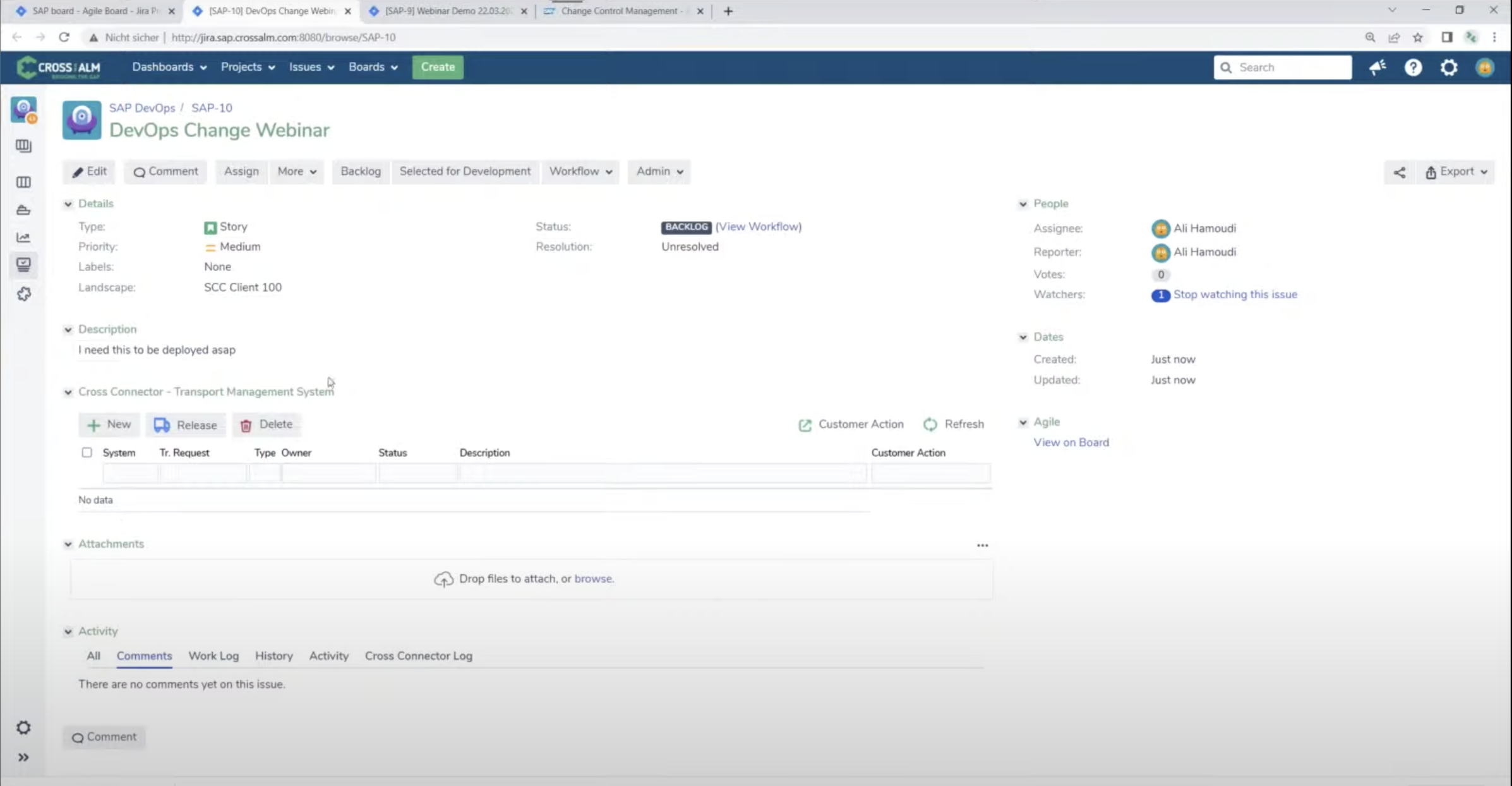Click the large issue project avatar
Viewport: 1512px width, 786px height.
81,120
